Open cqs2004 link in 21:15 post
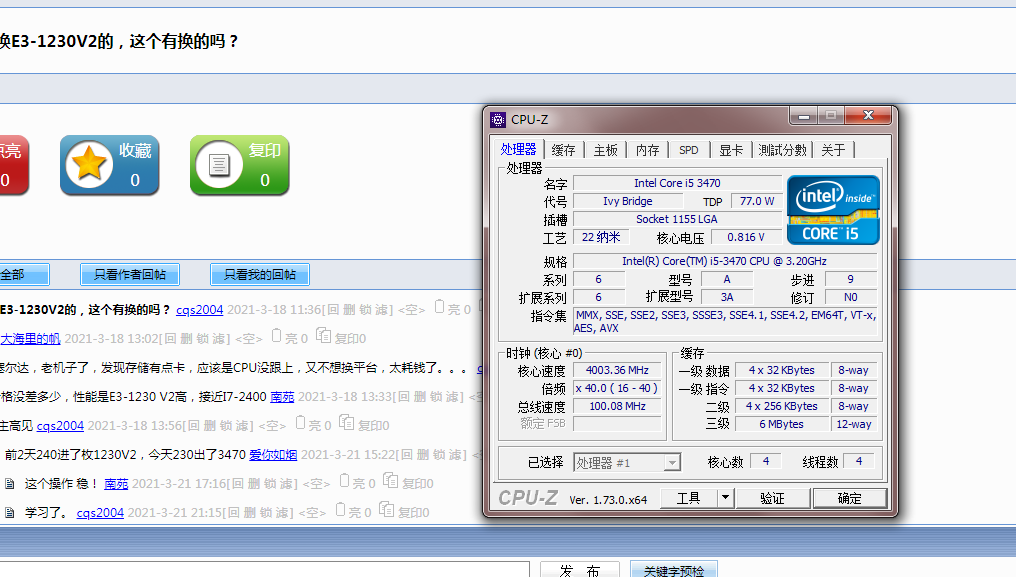 pos(100,513)
